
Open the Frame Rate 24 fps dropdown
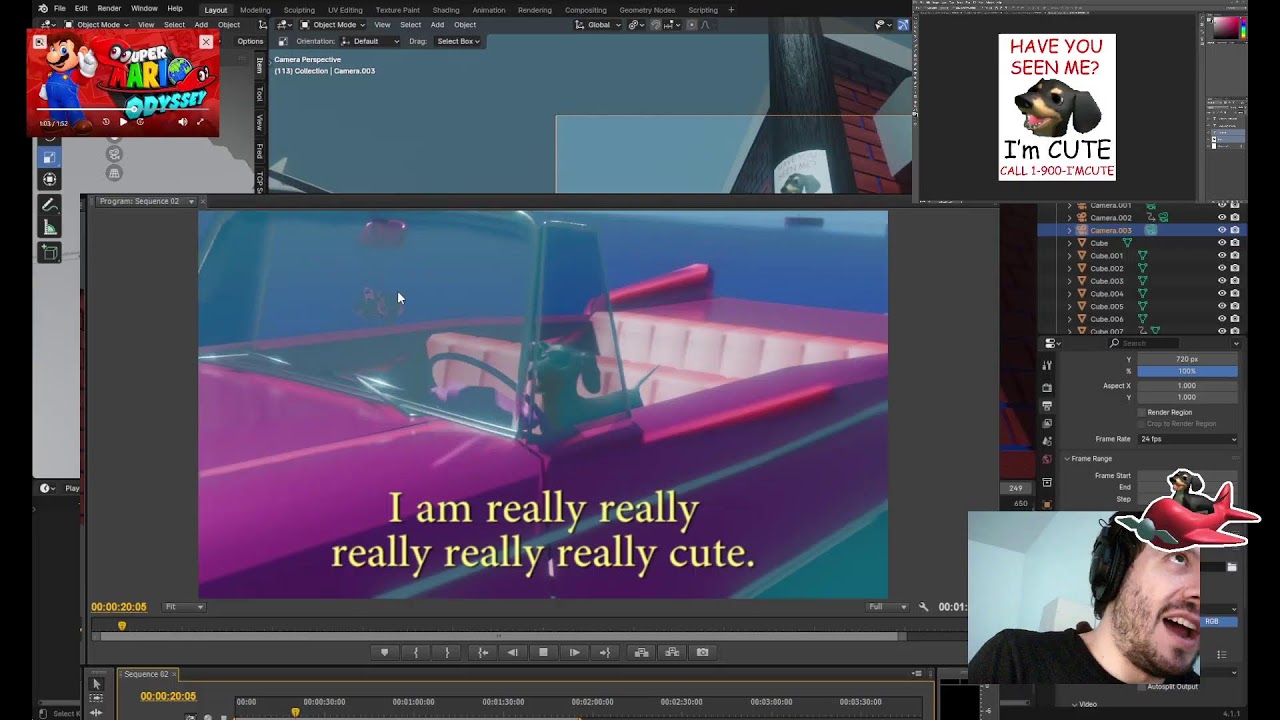click(x=1187, y=439)
